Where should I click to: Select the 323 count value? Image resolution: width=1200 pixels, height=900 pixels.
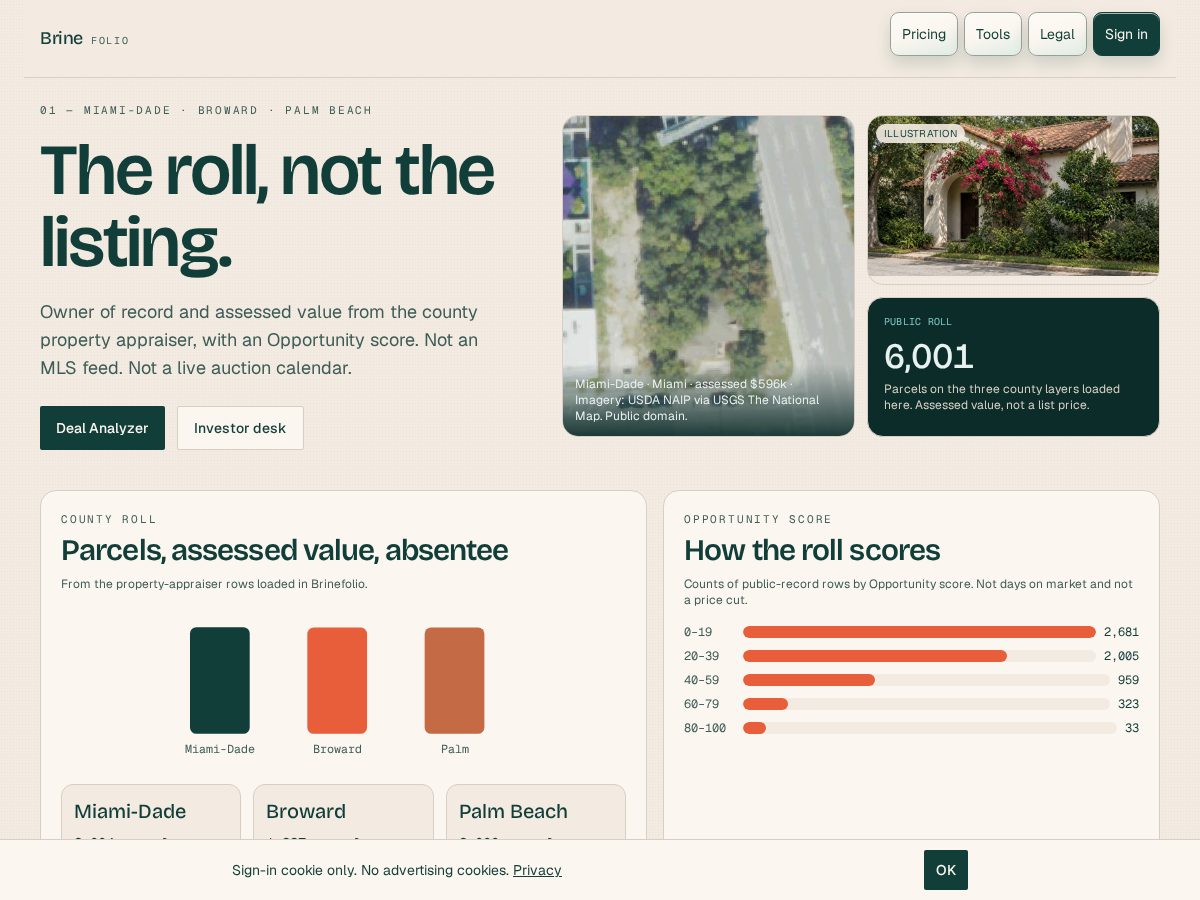[1128, 704]
